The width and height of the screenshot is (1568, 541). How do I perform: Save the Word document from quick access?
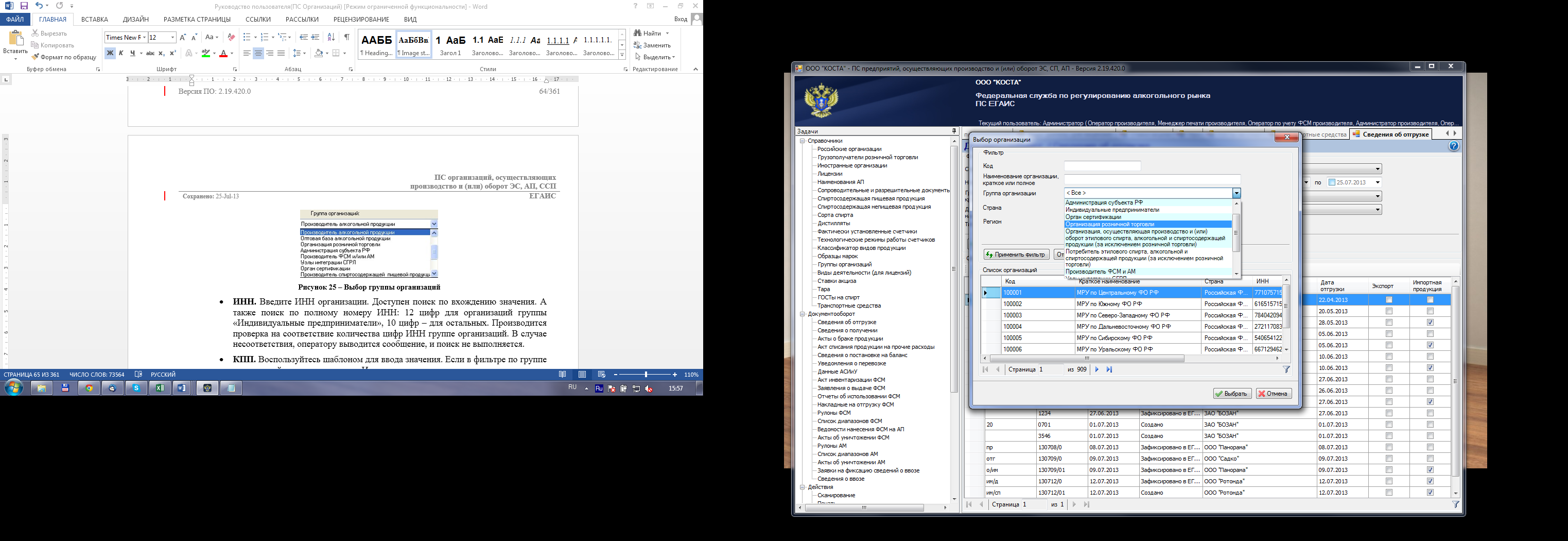click(24, 6)
